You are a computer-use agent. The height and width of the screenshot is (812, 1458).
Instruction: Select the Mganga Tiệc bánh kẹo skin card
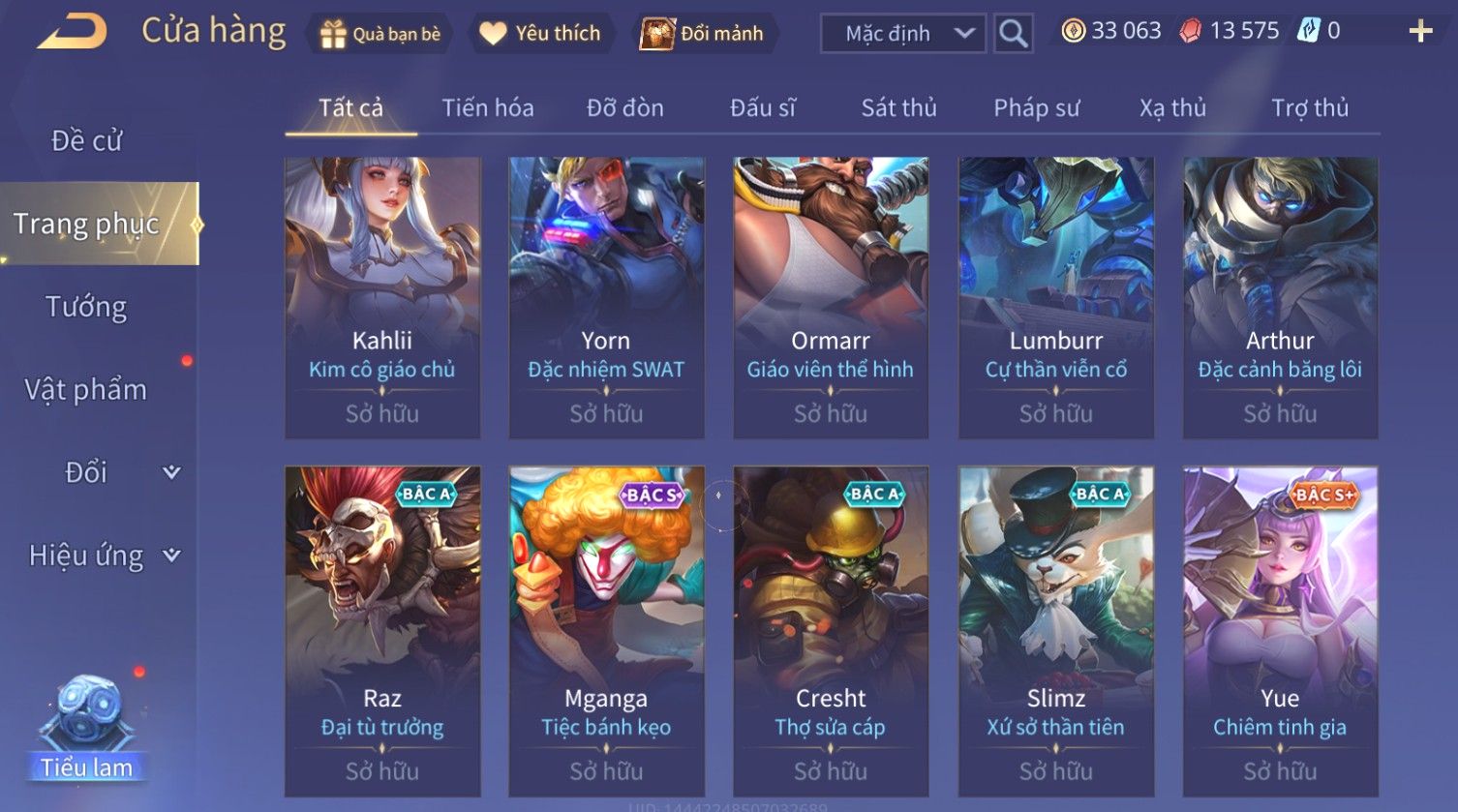pyautogui.click(x=606, y=632)
